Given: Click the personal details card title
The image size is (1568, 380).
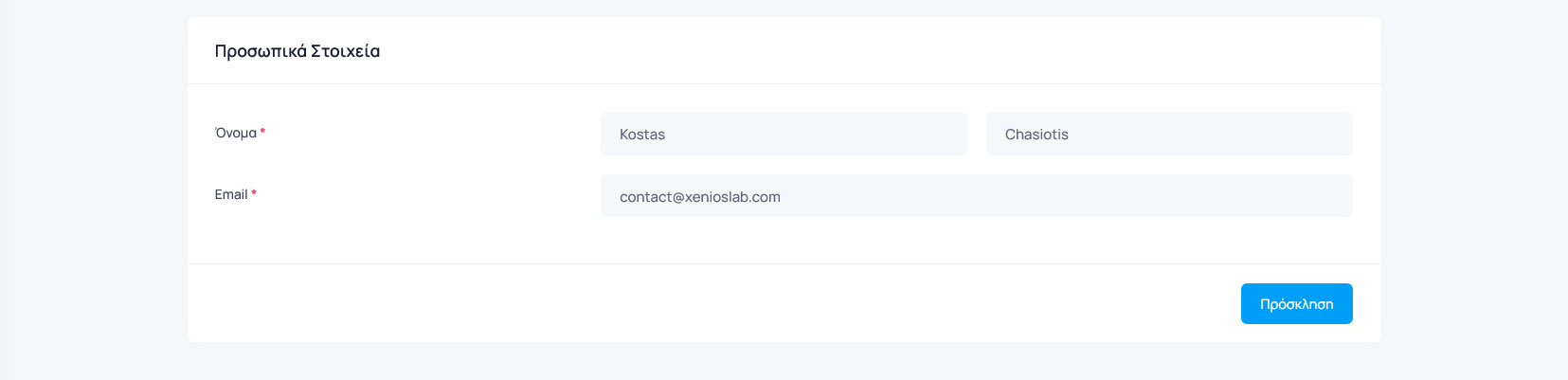Looking at the screenshot, I should [297, 51].
